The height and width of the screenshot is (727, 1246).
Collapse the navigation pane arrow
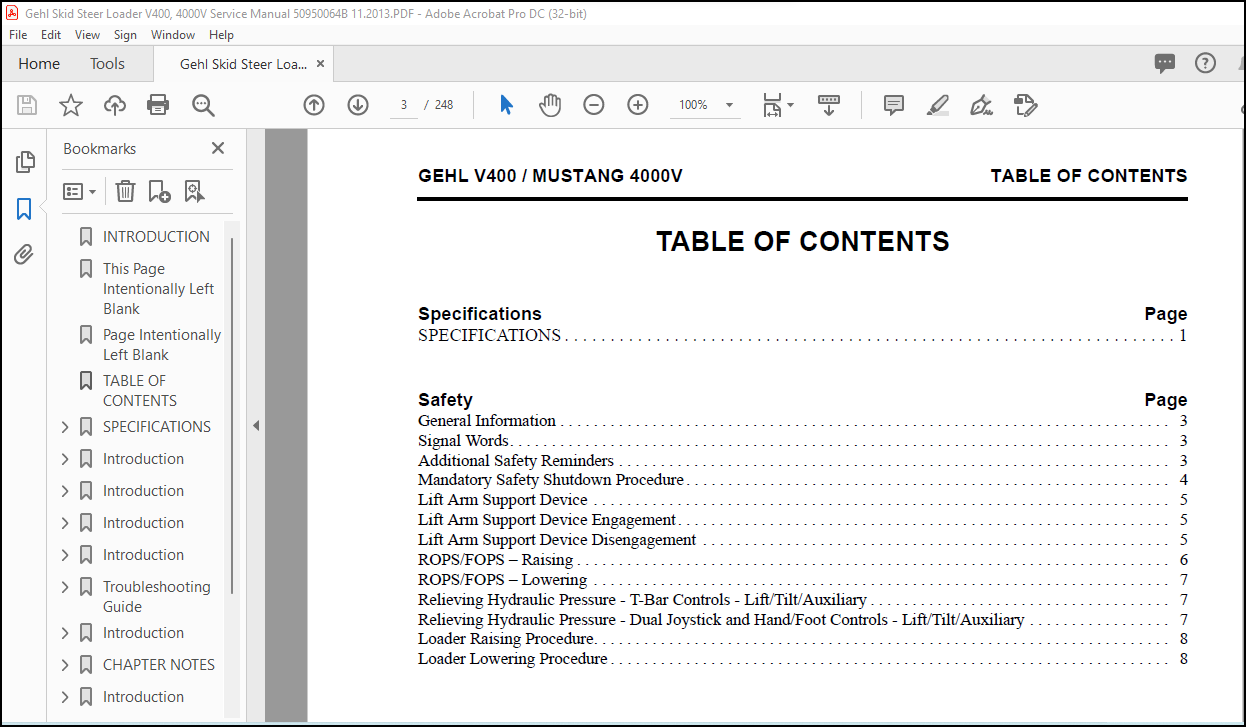(x=255, y=425)
